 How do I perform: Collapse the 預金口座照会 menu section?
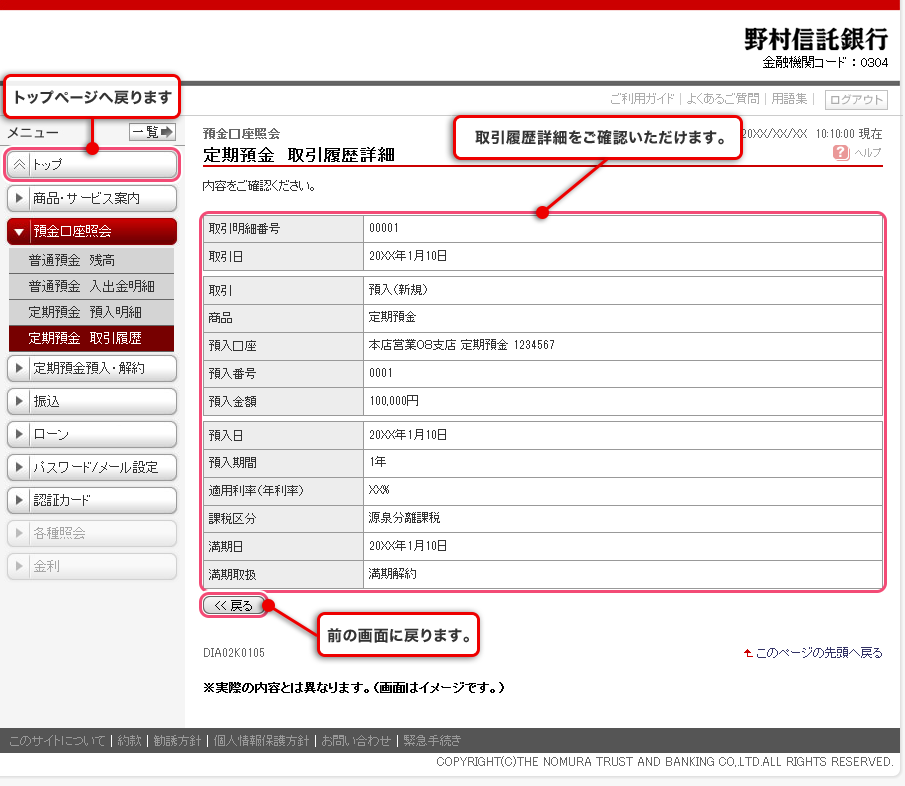click(92, 231)
